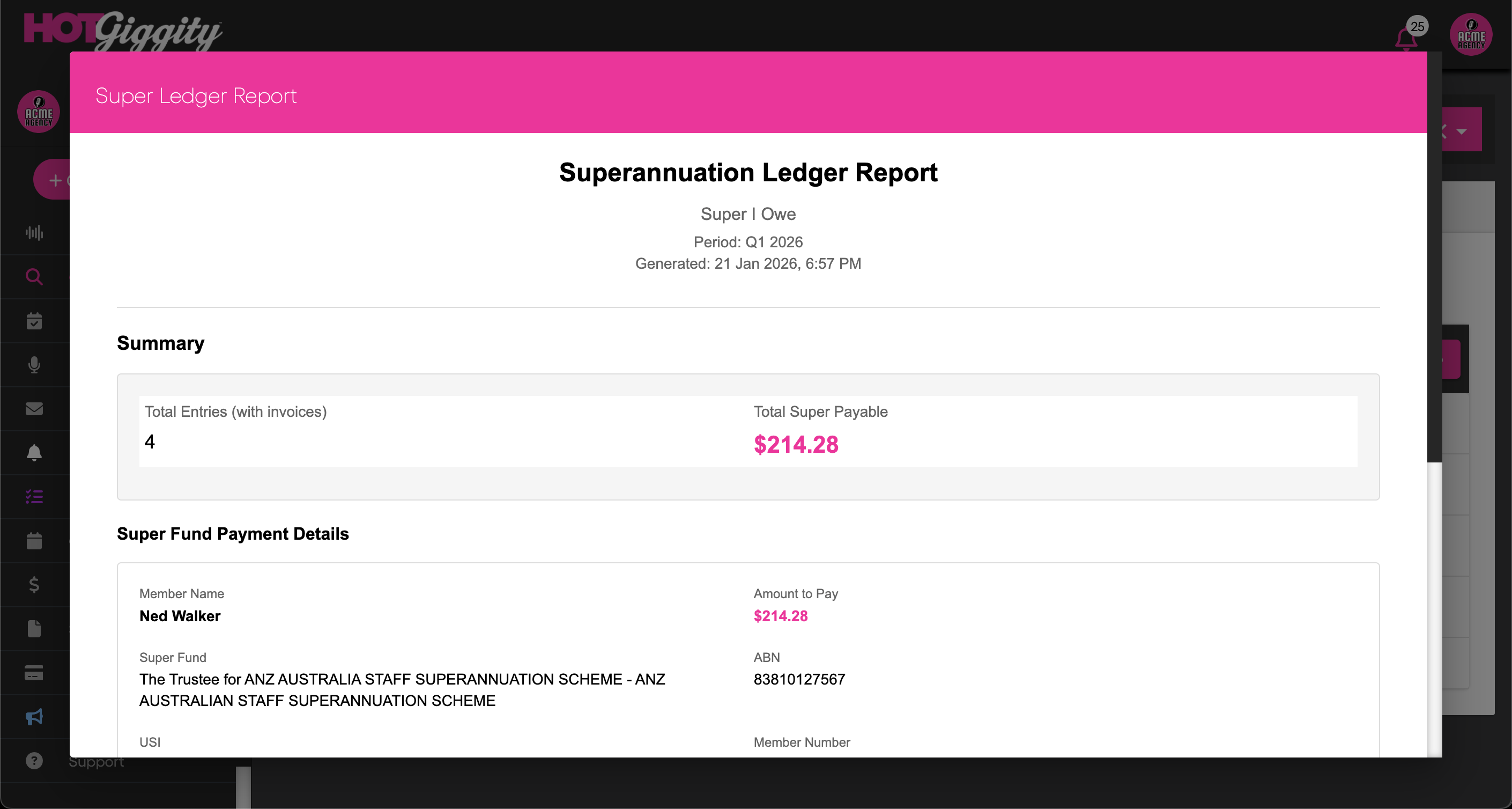Viewport: 1512px width, 809px height.
Task: Click the search magnifier sidebar icon
Action: [x=34, y=276]
